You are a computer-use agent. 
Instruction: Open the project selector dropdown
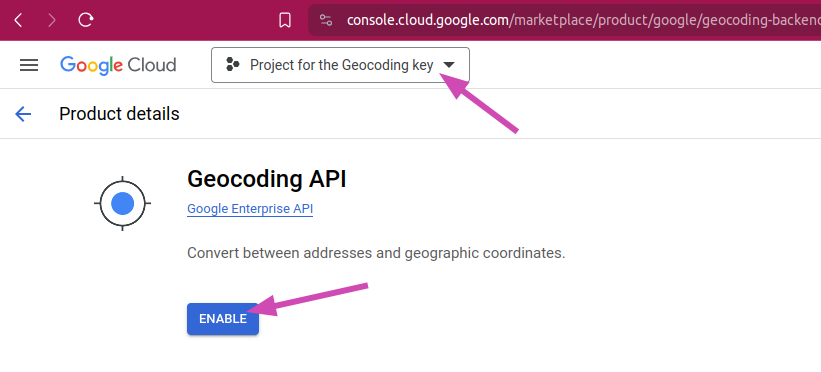point(340,65)
